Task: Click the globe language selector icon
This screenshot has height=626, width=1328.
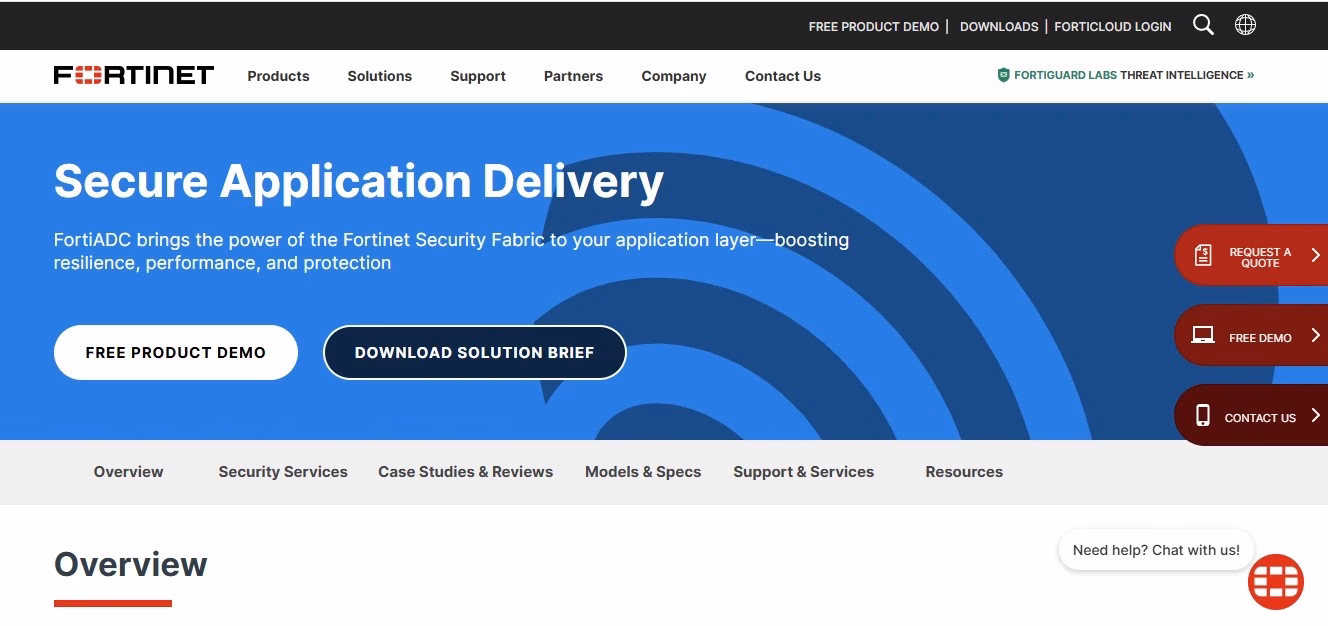Action: coord(1245,25)
